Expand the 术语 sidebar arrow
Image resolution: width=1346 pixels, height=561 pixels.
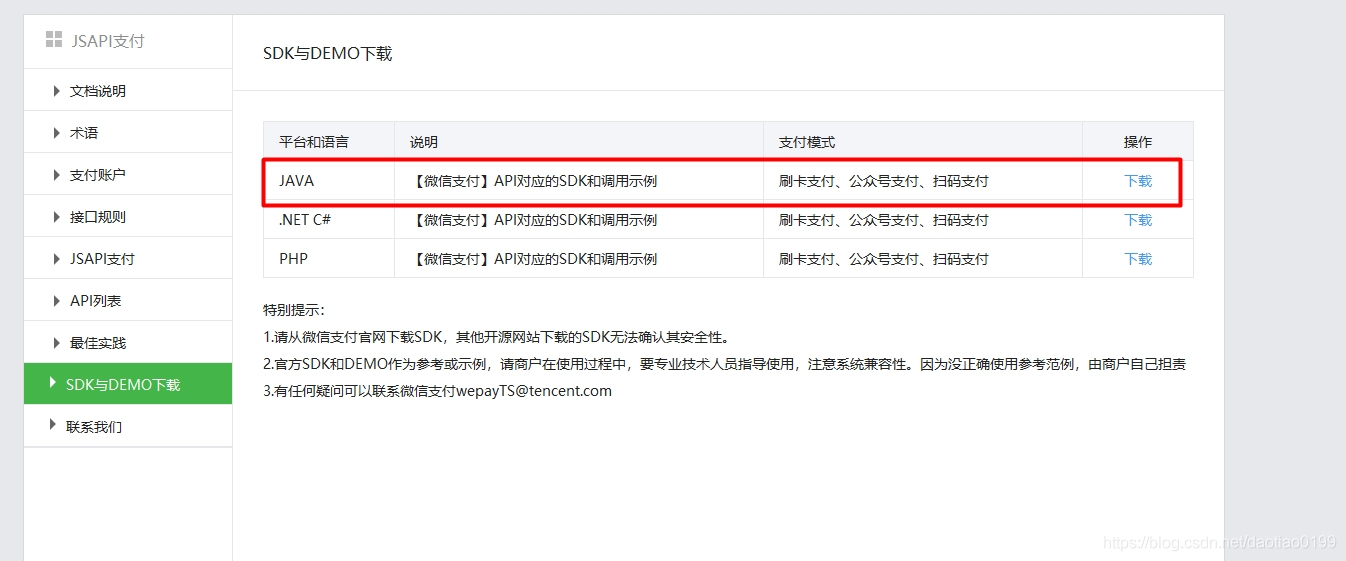[56, 133]
